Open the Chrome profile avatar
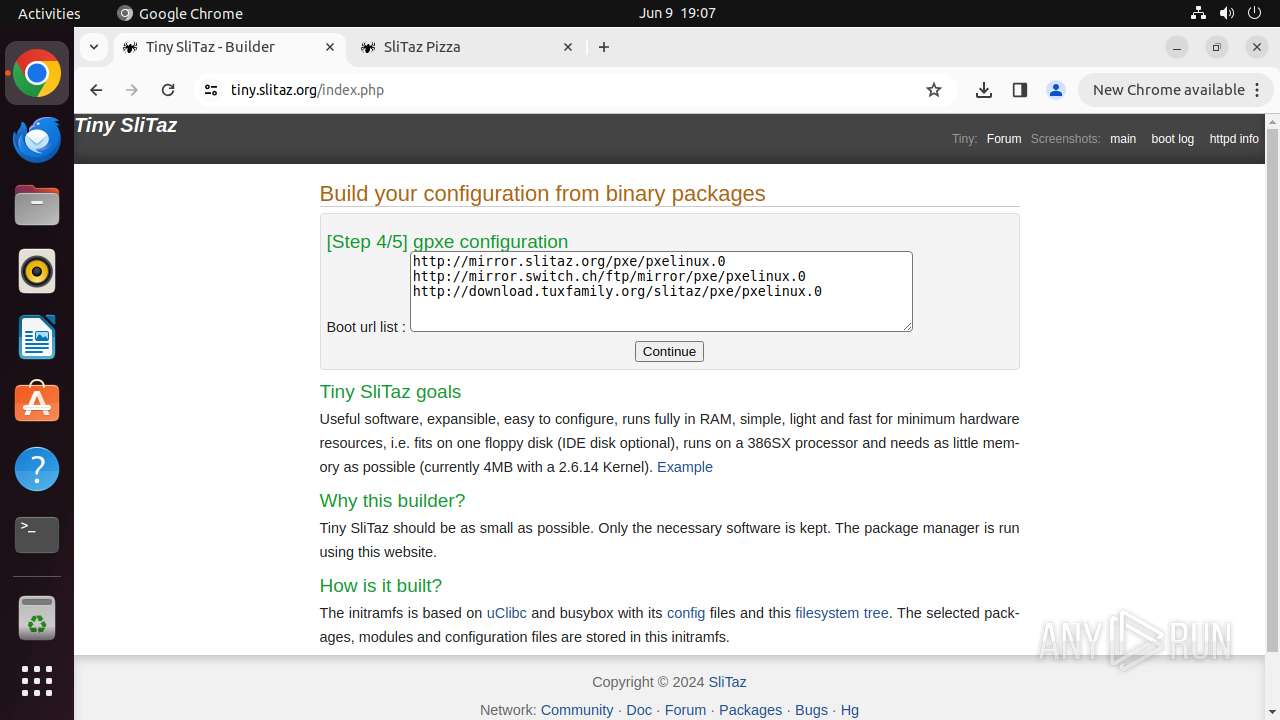 click(1056, 90)
